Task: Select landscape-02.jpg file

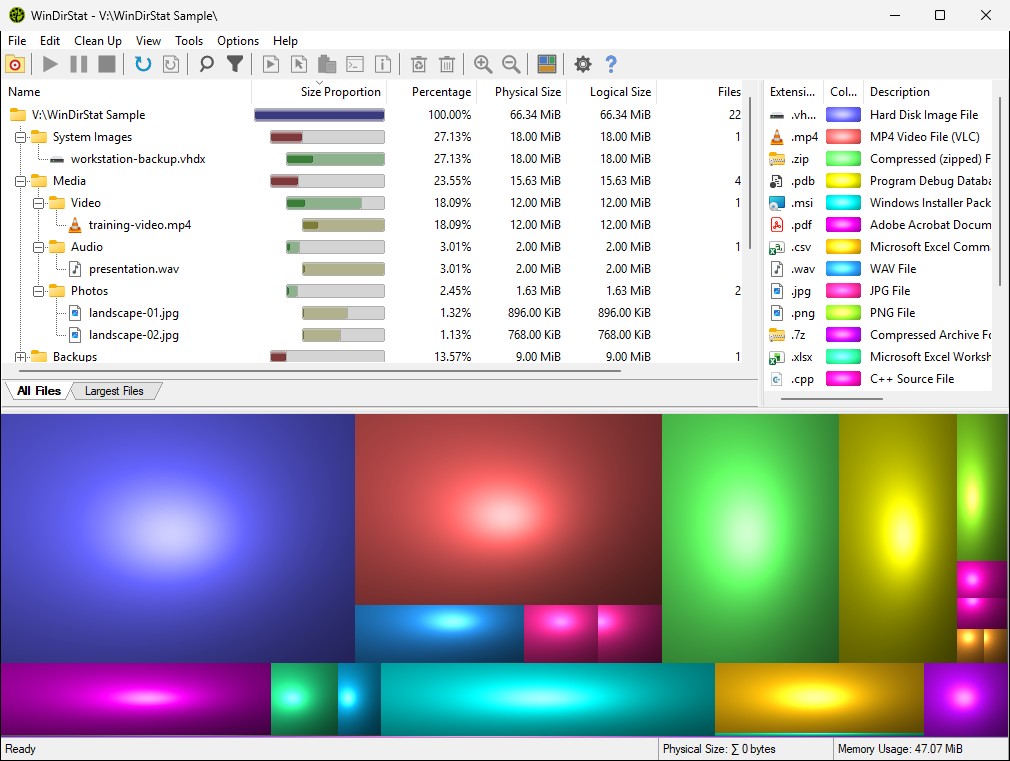Action: coord(133,335)
